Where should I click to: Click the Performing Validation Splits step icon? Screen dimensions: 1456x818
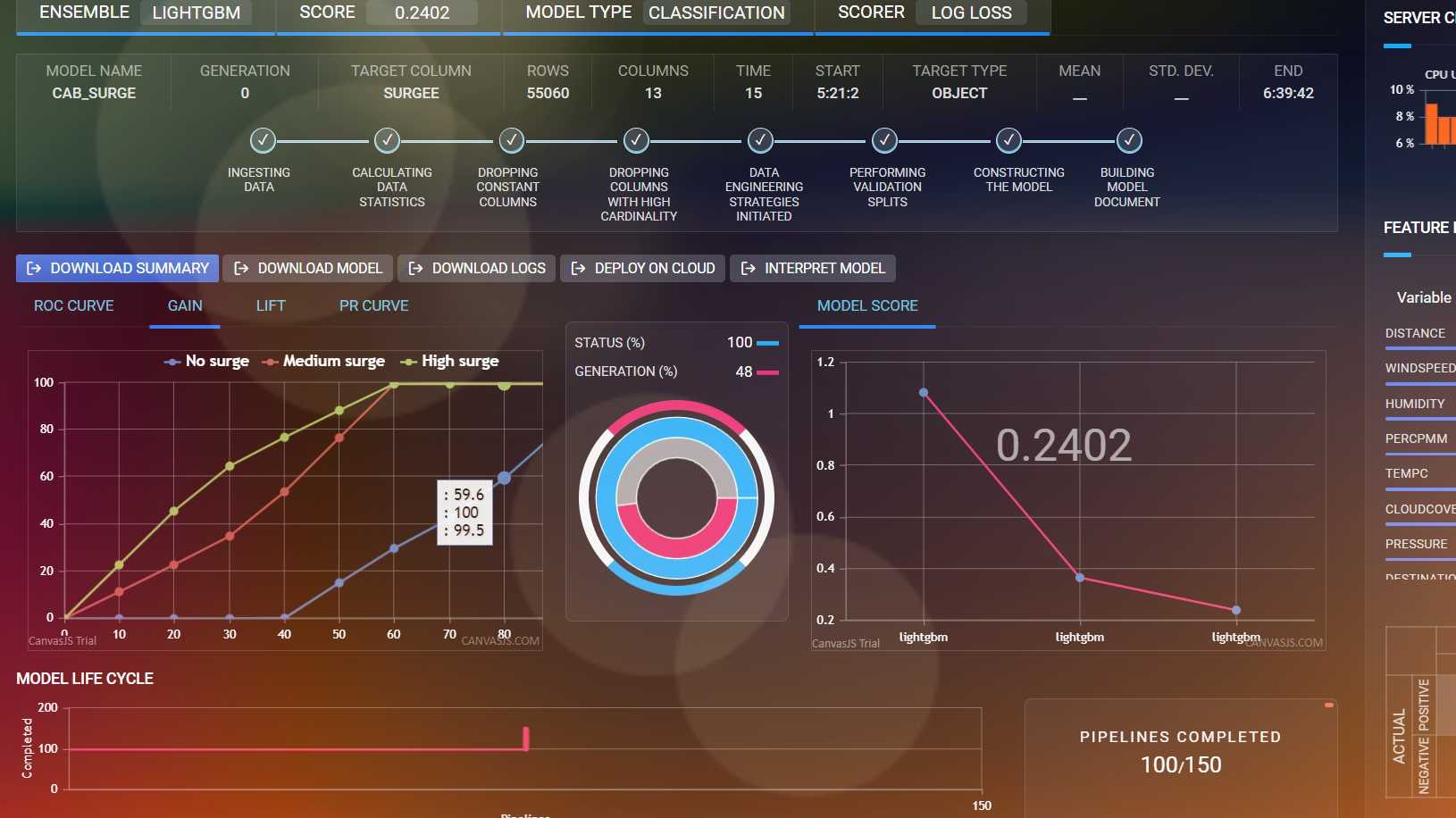tap(884, 140)
